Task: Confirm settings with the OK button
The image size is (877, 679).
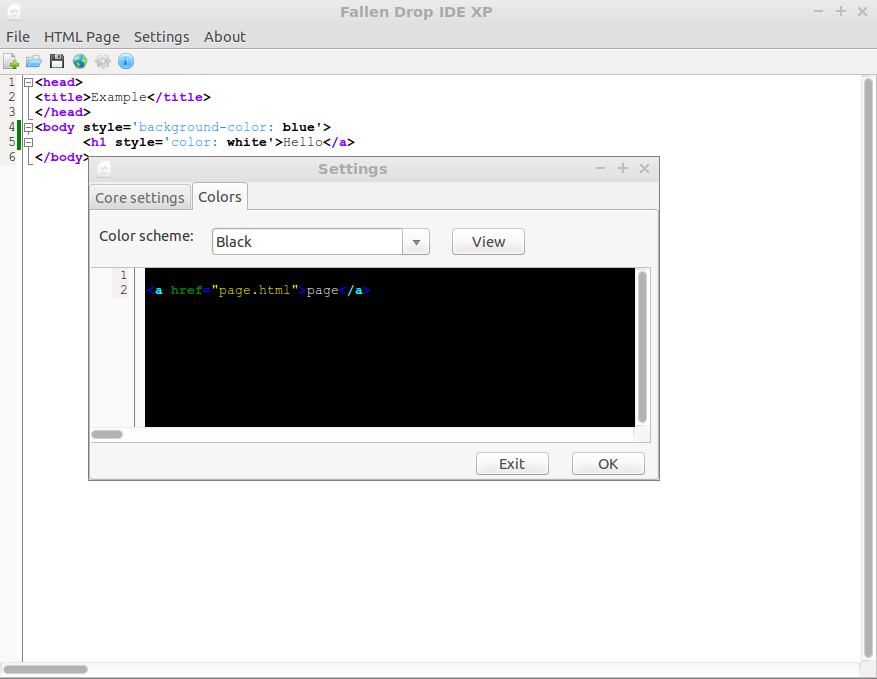Action: (x=607, y=463)
